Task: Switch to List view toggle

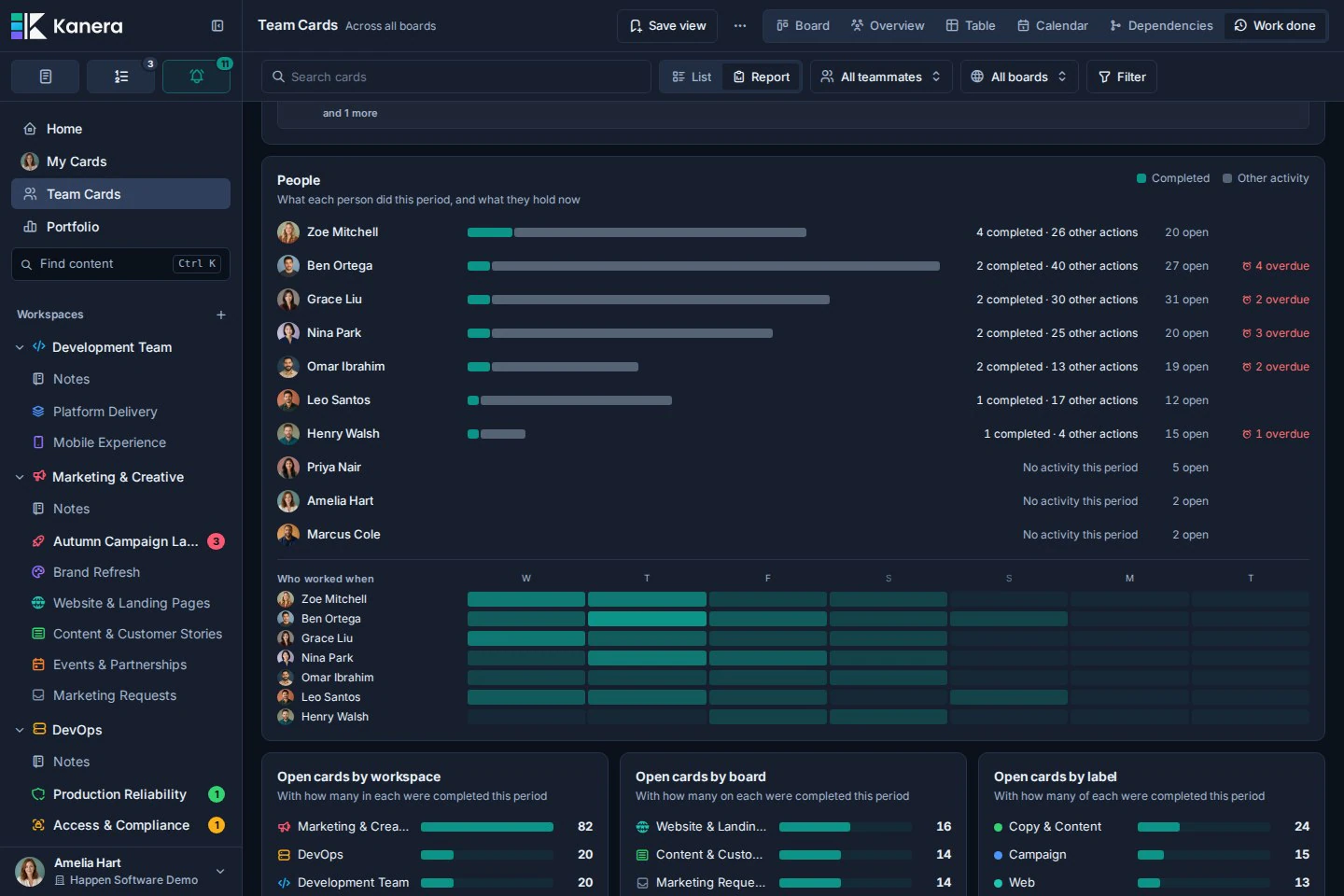Action: pos(692,77)
